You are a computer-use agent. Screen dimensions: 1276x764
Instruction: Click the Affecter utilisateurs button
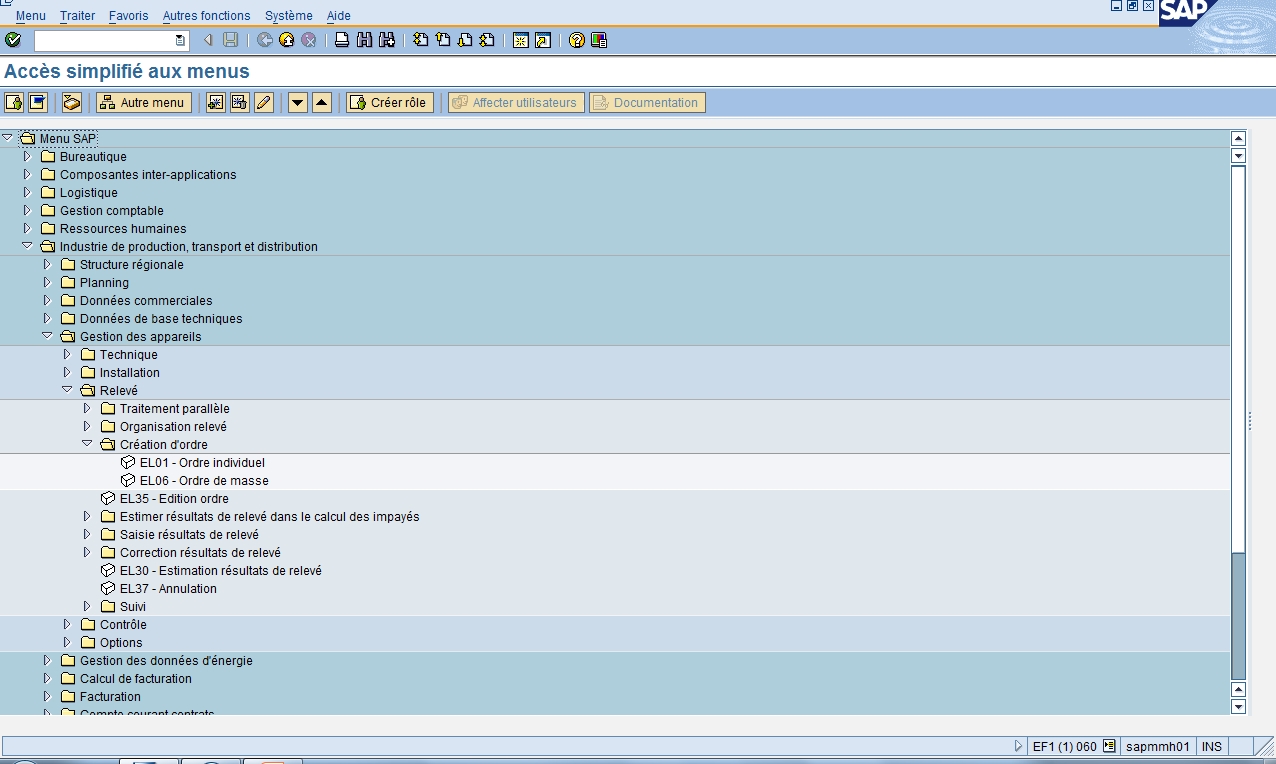click(516, 102)
